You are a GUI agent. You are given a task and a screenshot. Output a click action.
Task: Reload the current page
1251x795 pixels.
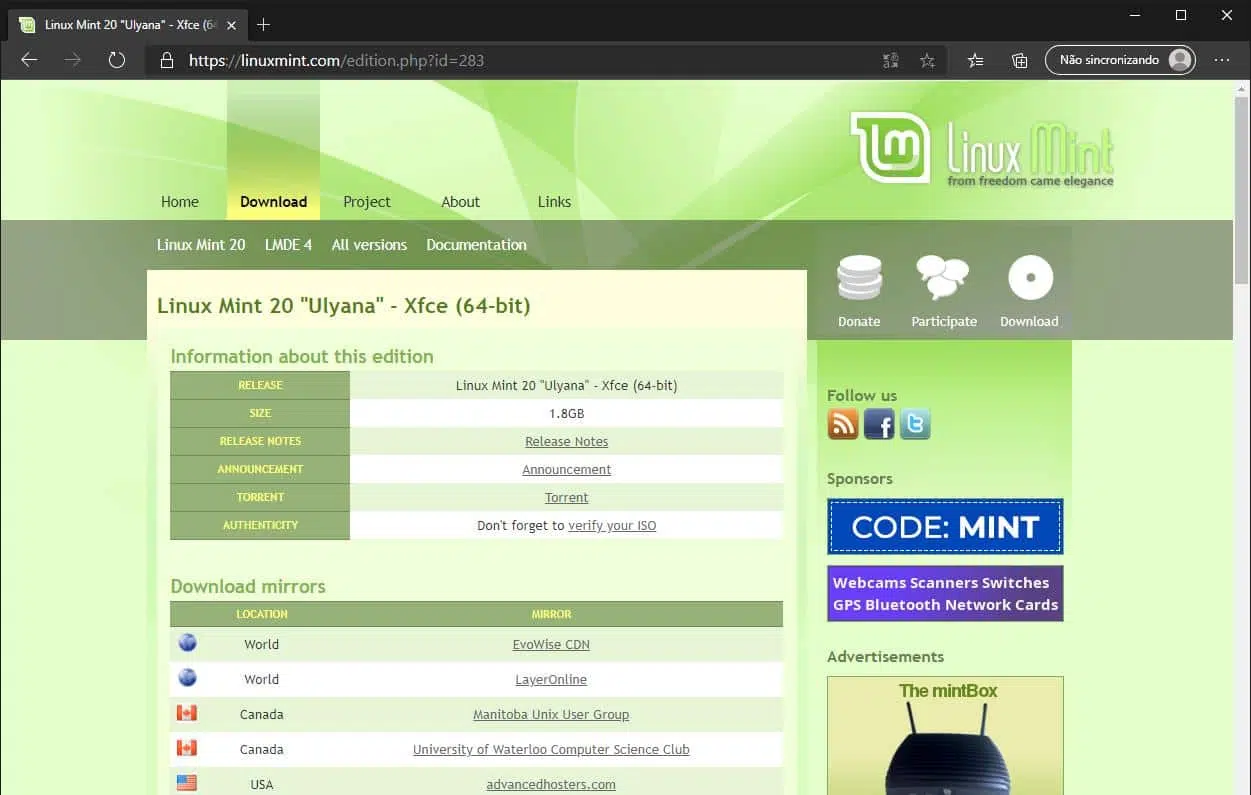(x=117, y=60)
